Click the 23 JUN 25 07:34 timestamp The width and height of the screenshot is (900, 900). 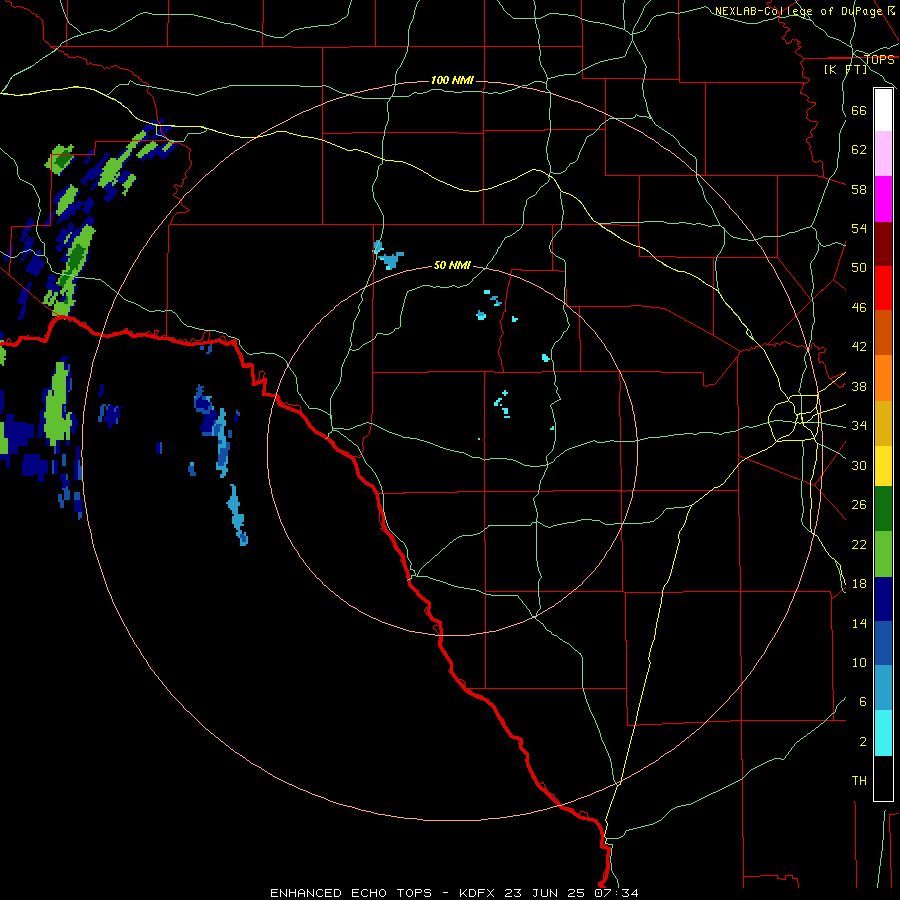[571, 893]
